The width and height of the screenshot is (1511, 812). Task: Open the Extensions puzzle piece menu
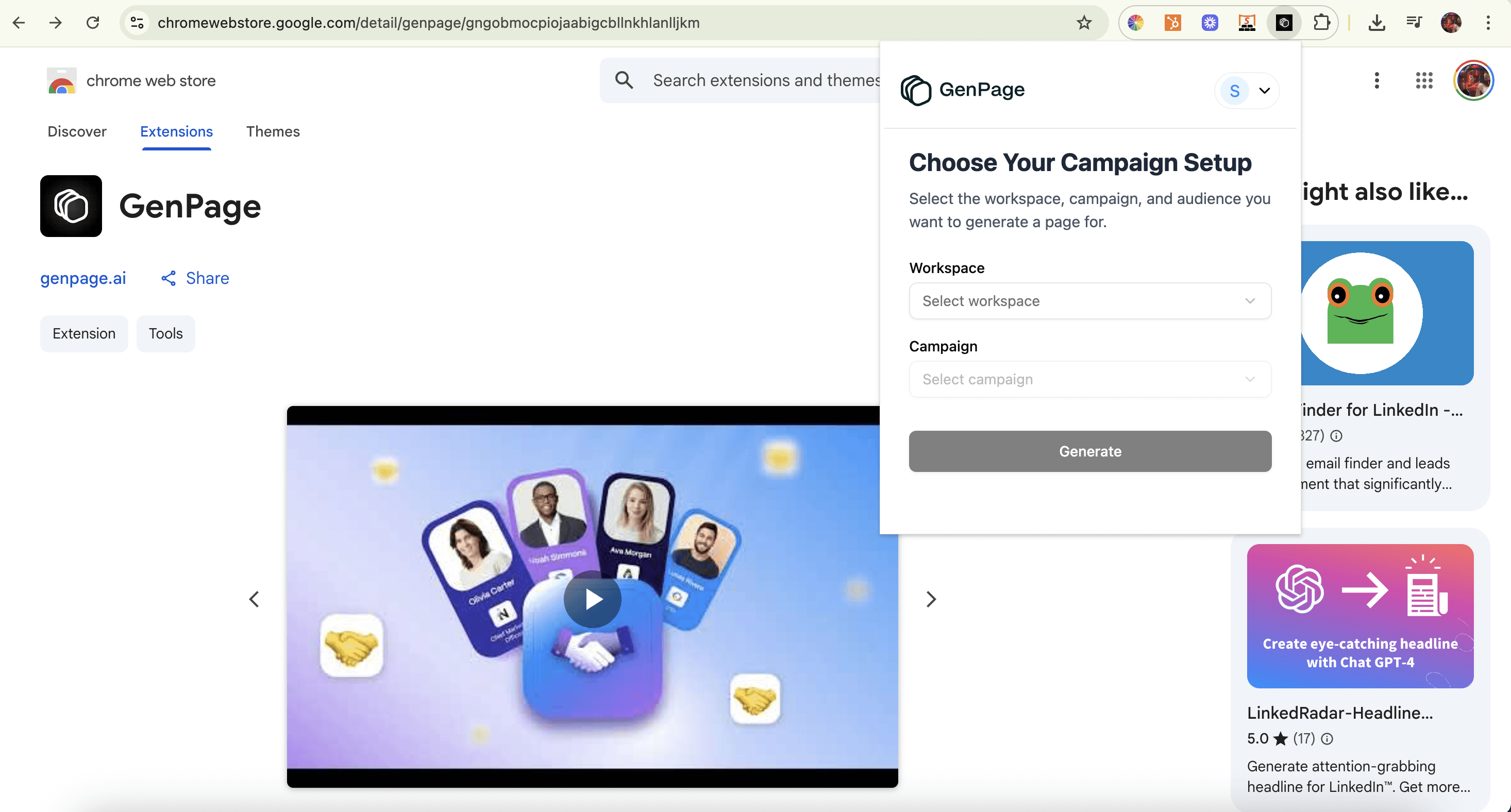1321,23
